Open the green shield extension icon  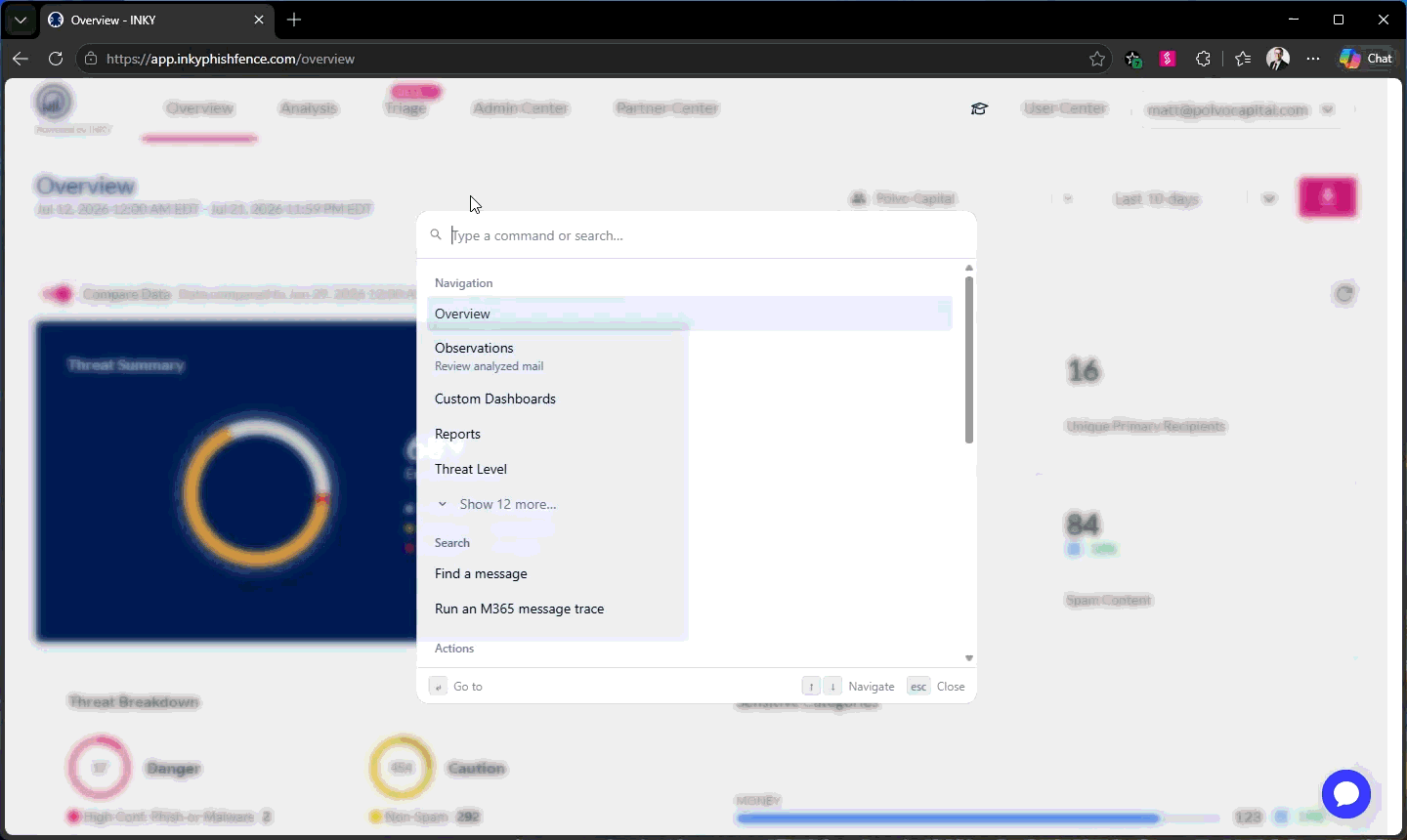click(x=1133, y=59)
